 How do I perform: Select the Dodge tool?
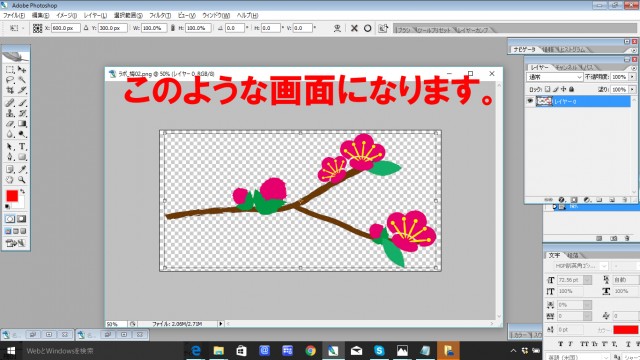coord(22,133)
